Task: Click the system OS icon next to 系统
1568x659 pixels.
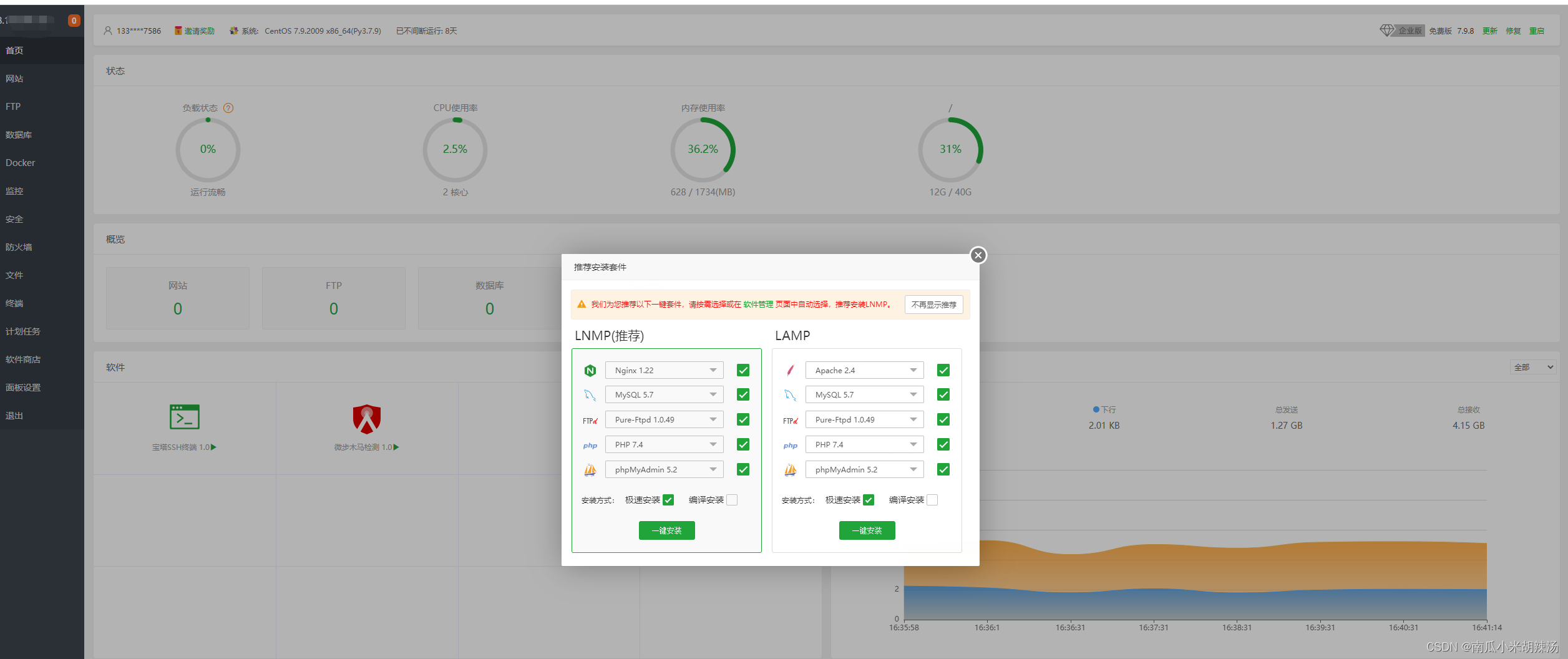Action: [234, 31]
